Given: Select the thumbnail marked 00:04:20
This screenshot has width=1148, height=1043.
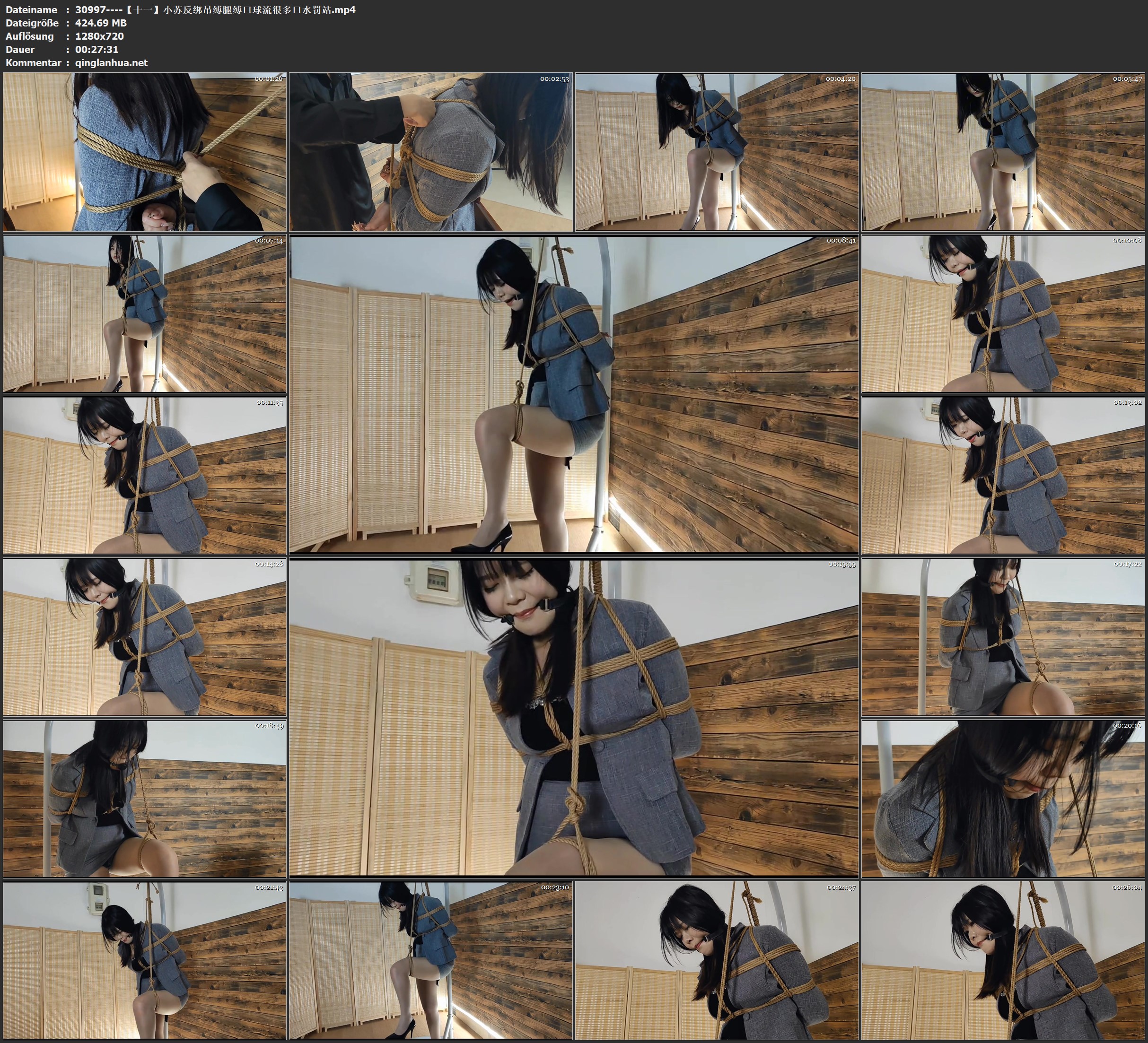Looking at the screenshot, I should coord(717,151).
